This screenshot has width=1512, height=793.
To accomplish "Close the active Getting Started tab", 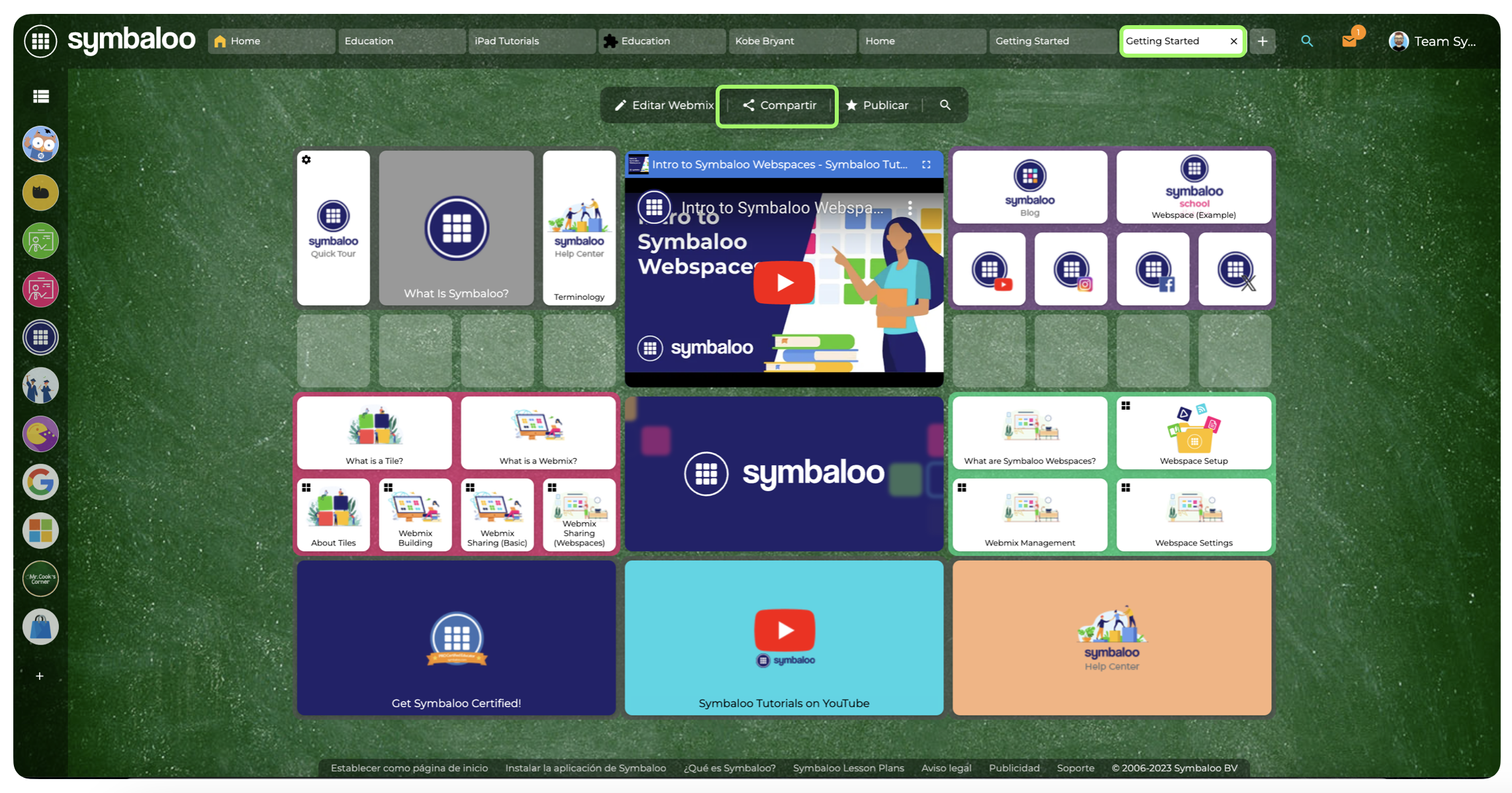I will pos(1234,41).
